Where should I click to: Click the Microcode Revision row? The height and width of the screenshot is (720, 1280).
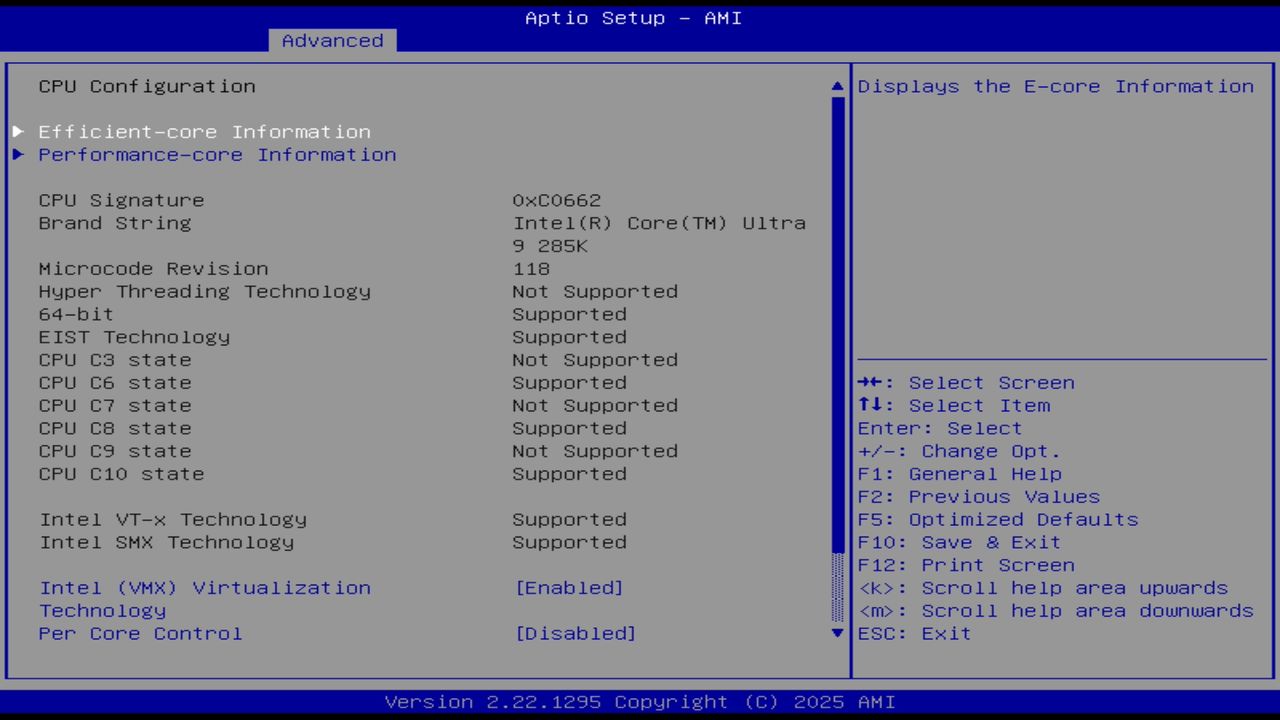(x=152, y=268)
